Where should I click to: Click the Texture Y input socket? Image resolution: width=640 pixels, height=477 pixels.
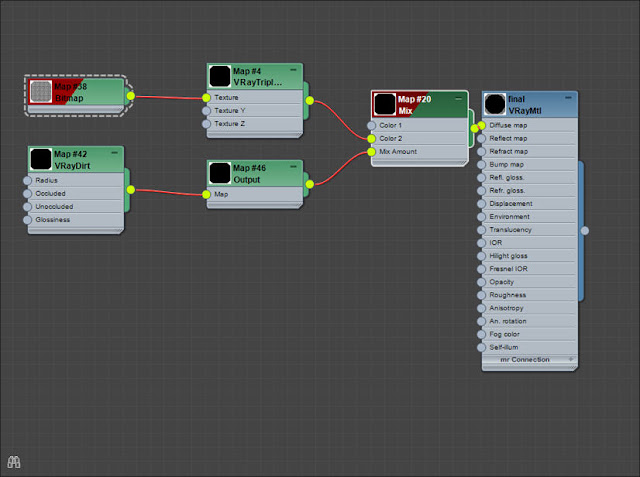(207, 111)
